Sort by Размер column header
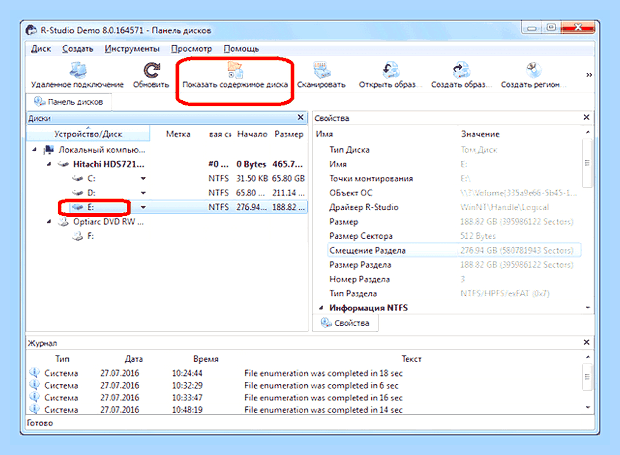This screenshot has width=620, height=455. coord(289,134)
